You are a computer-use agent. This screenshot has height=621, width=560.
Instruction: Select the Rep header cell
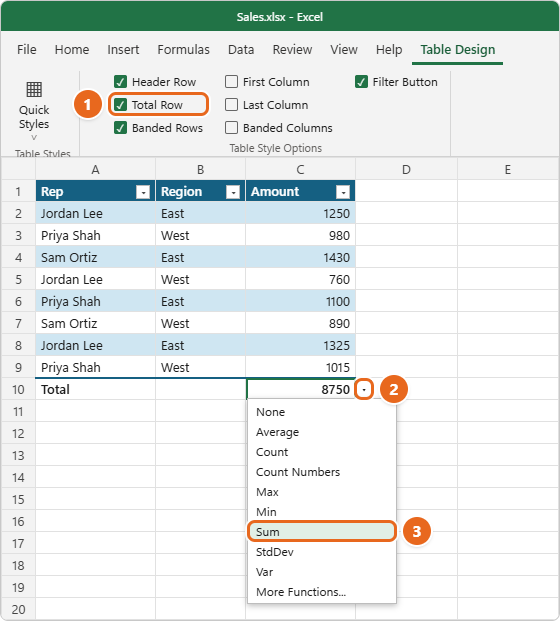[95, 192]
